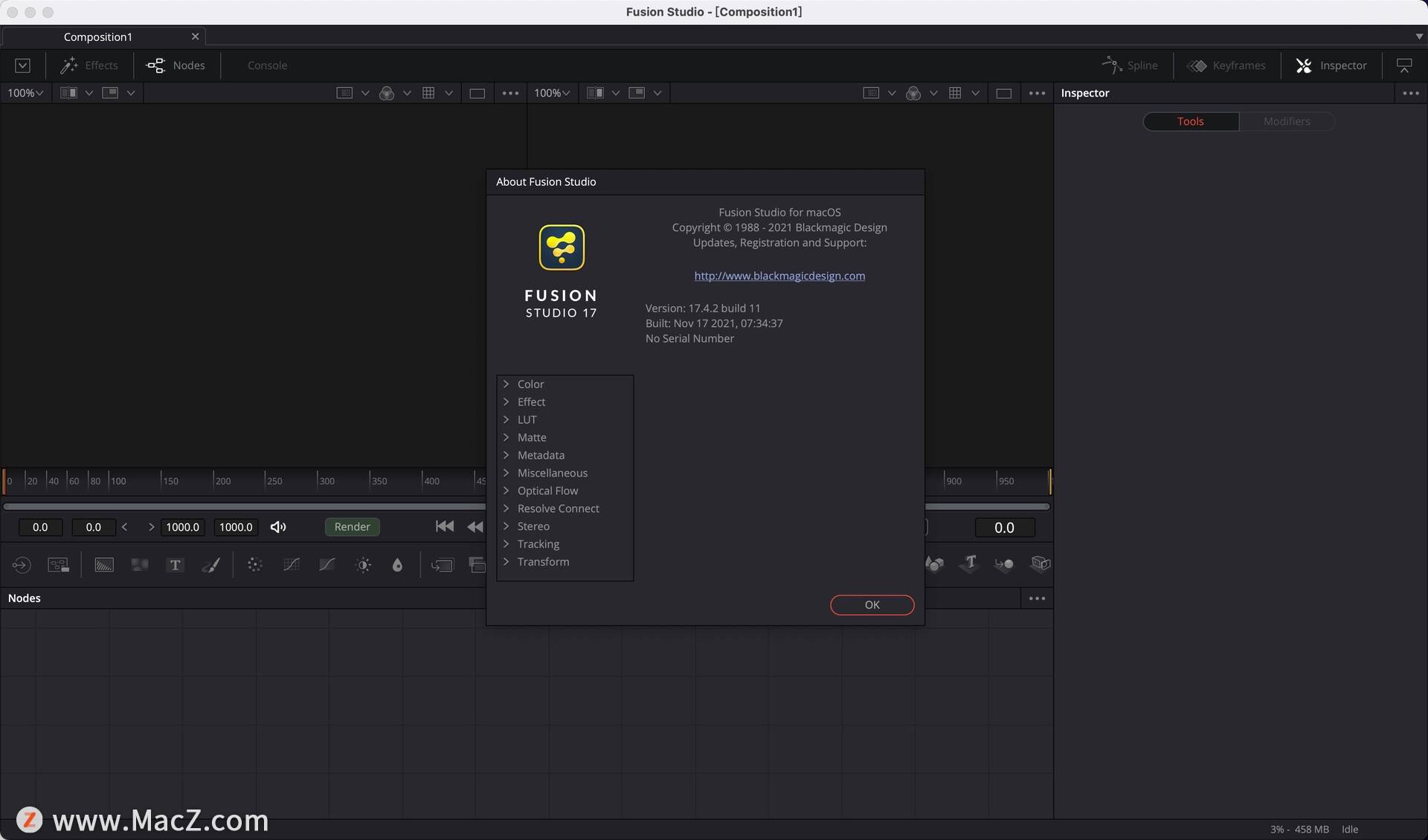Add the Blur droplet tool
The width and height of the screenshot is (1428, 840).
397,565
